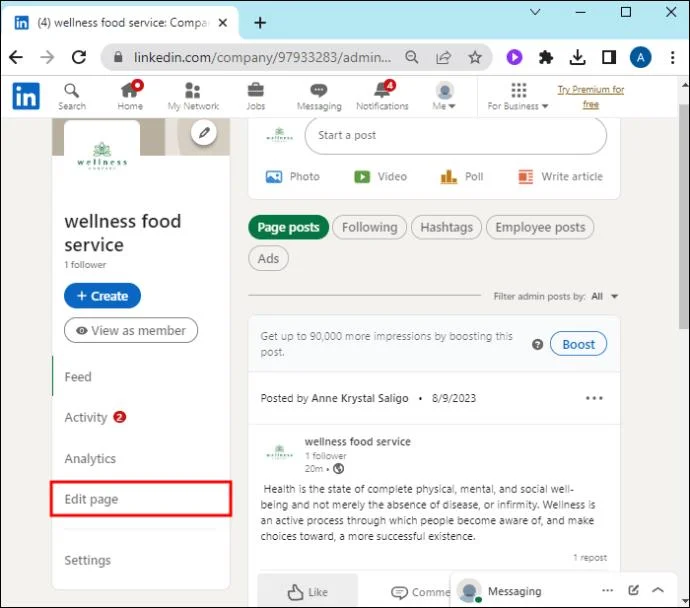Open Jobs briefcase icon

click(x=256, y=97)
